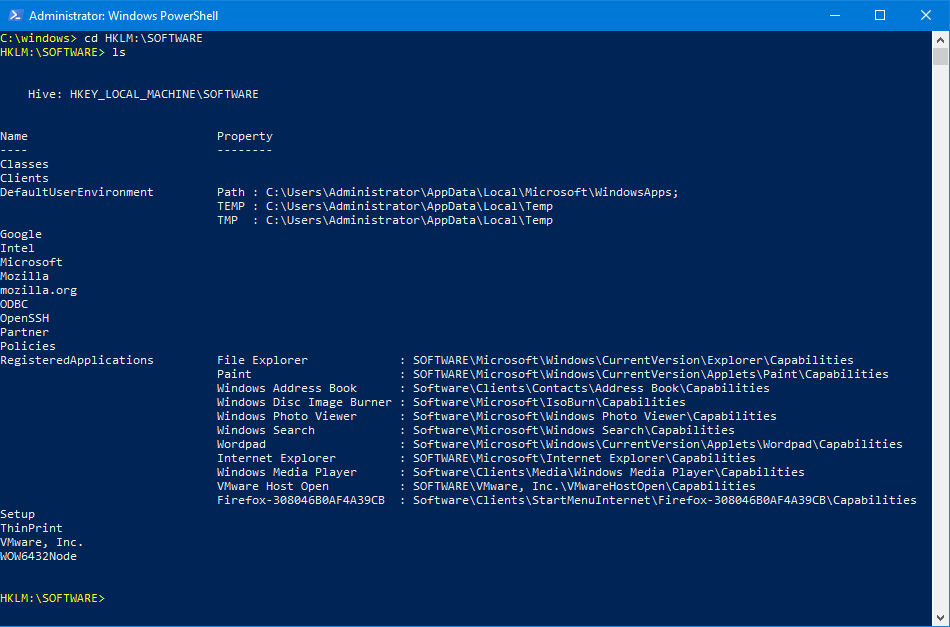Click the 'Google' key name
Viewport: 950px width, 627px height.
pos(21,234)
